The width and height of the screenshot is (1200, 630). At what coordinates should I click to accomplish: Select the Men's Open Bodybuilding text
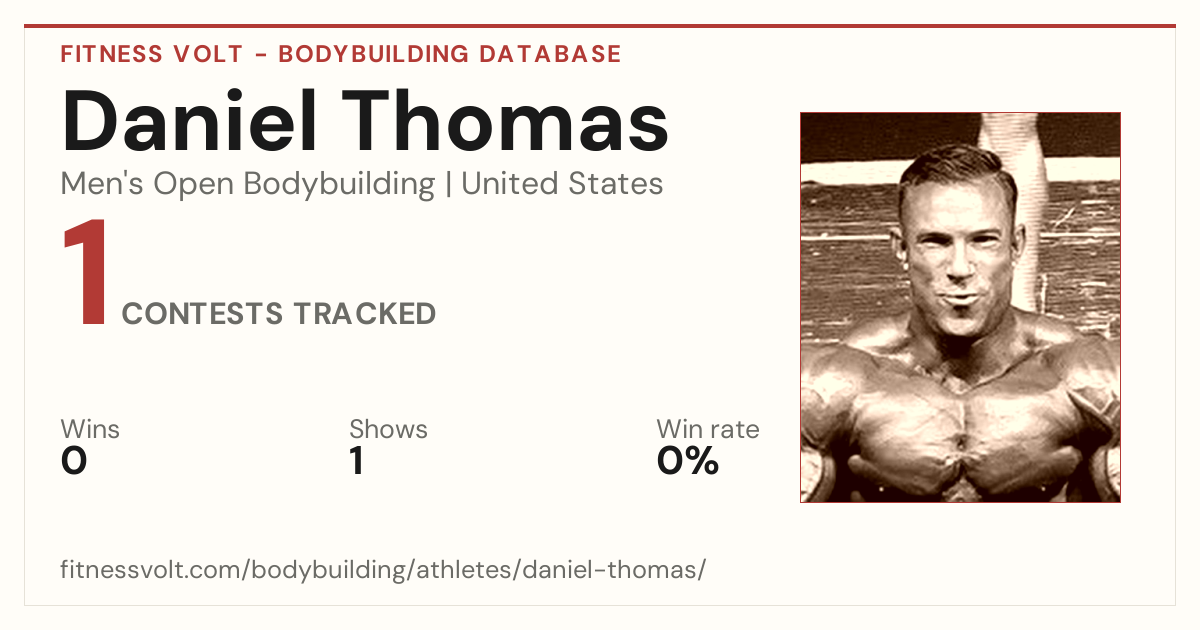248,185
